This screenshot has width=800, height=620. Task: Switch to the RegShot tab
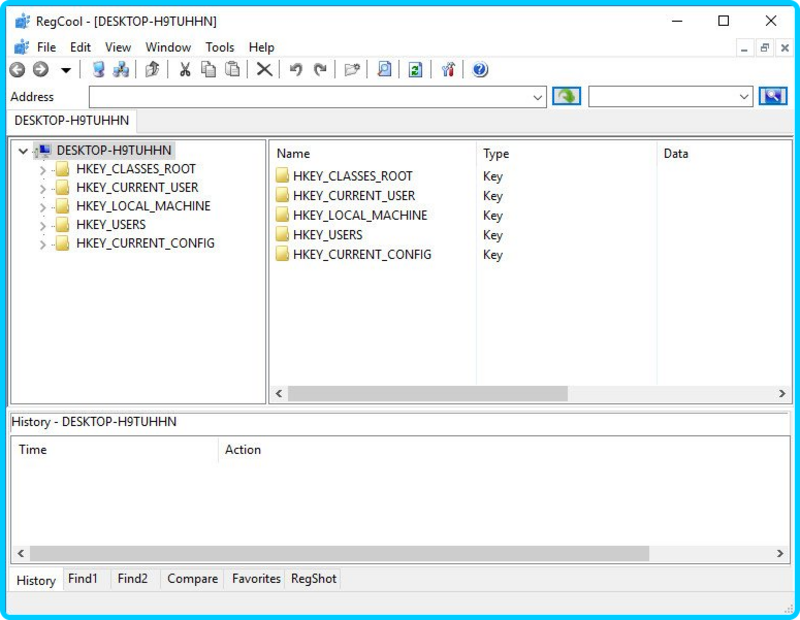(x=313, y=579)
